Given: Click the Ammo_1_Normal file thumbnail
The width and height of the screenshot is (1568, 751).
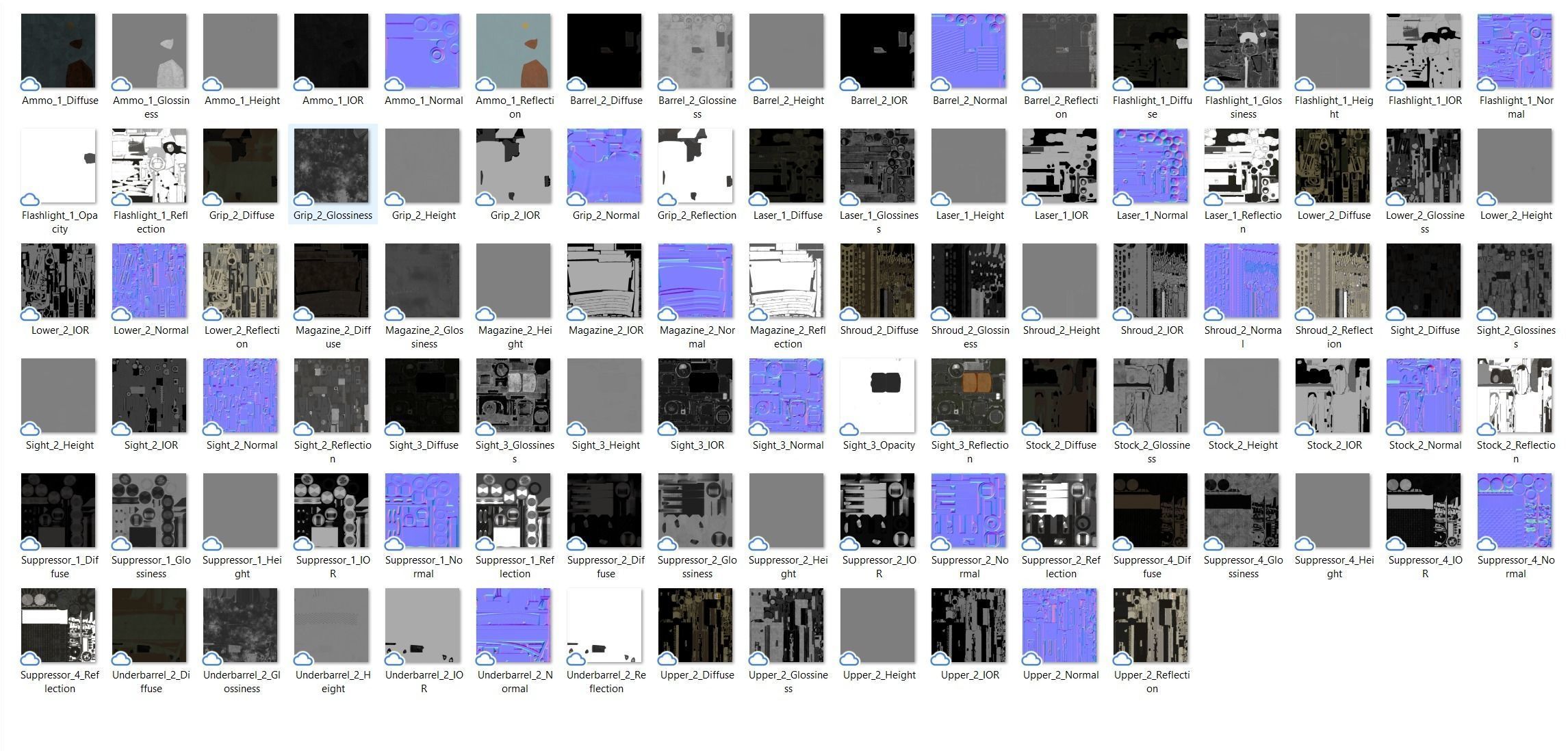Looking at the screenshot, I should [422, 51].
